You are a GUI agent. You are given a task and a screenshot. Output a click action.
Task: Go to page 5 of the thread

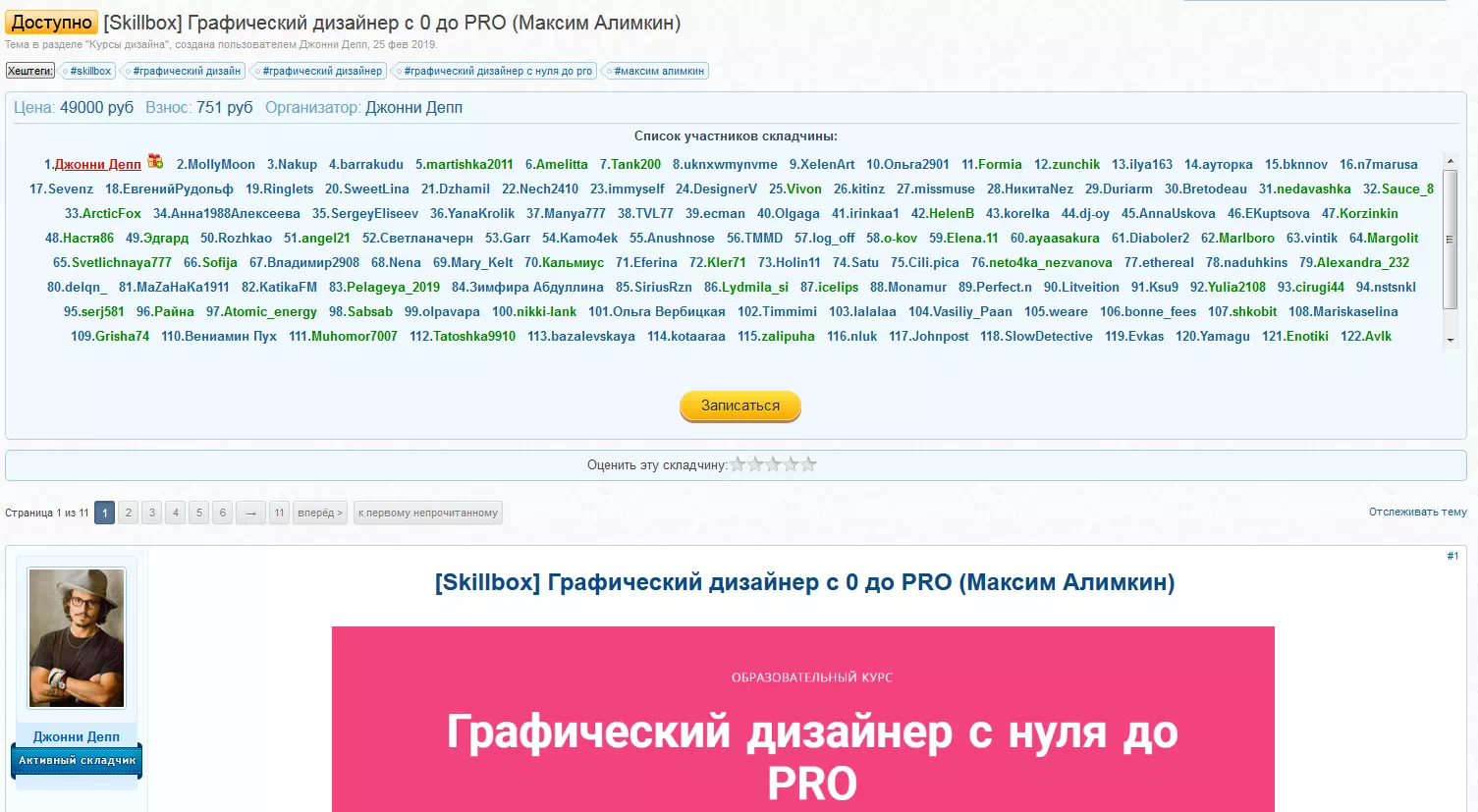coord(199,513)
